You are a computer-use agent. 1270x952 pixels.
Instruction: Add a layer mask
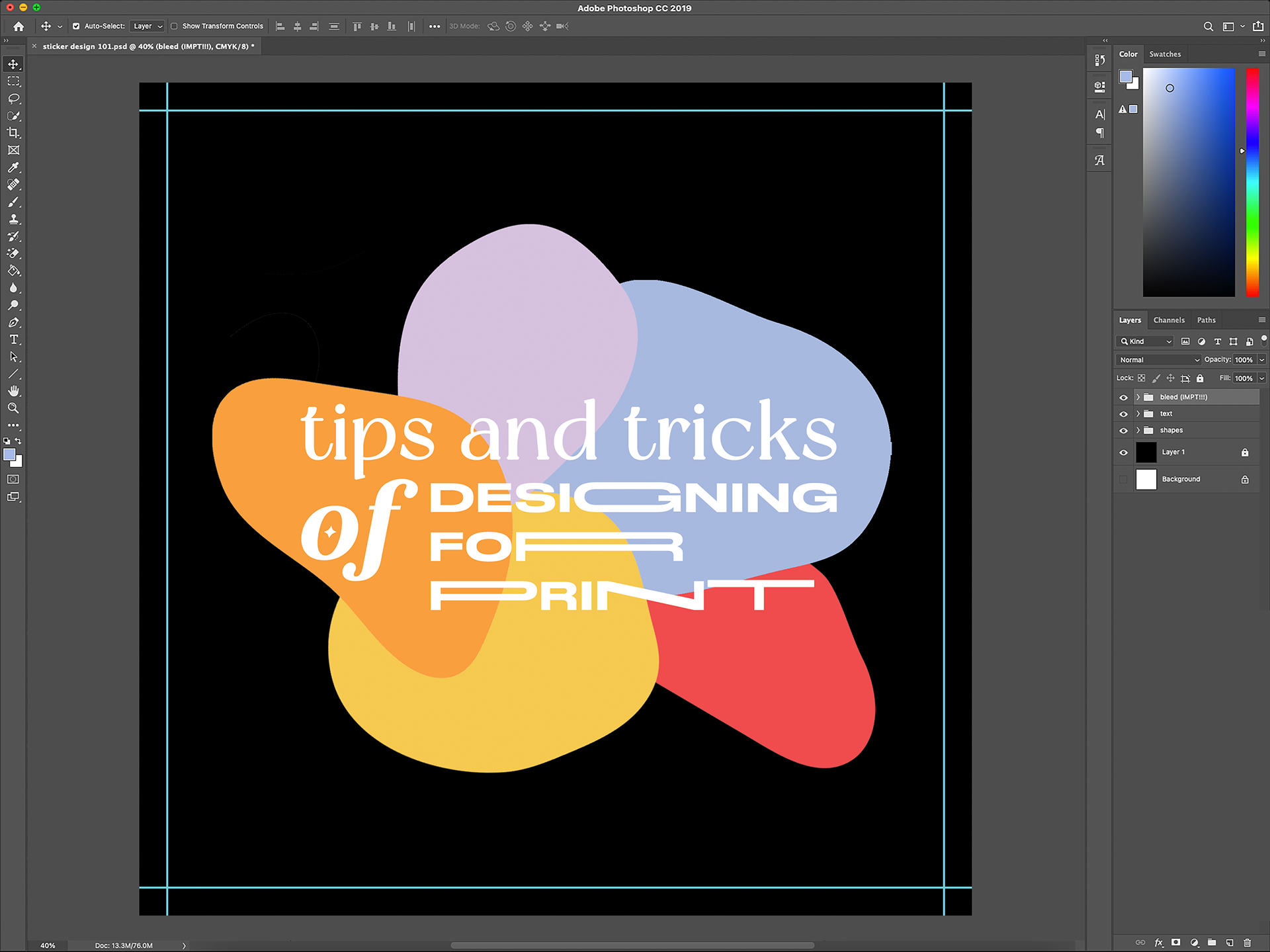click(1175, 943)
